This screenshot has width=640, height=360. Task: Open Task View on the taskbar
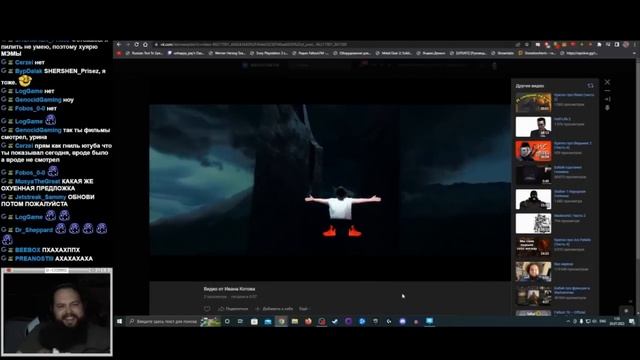pos(240,322)
